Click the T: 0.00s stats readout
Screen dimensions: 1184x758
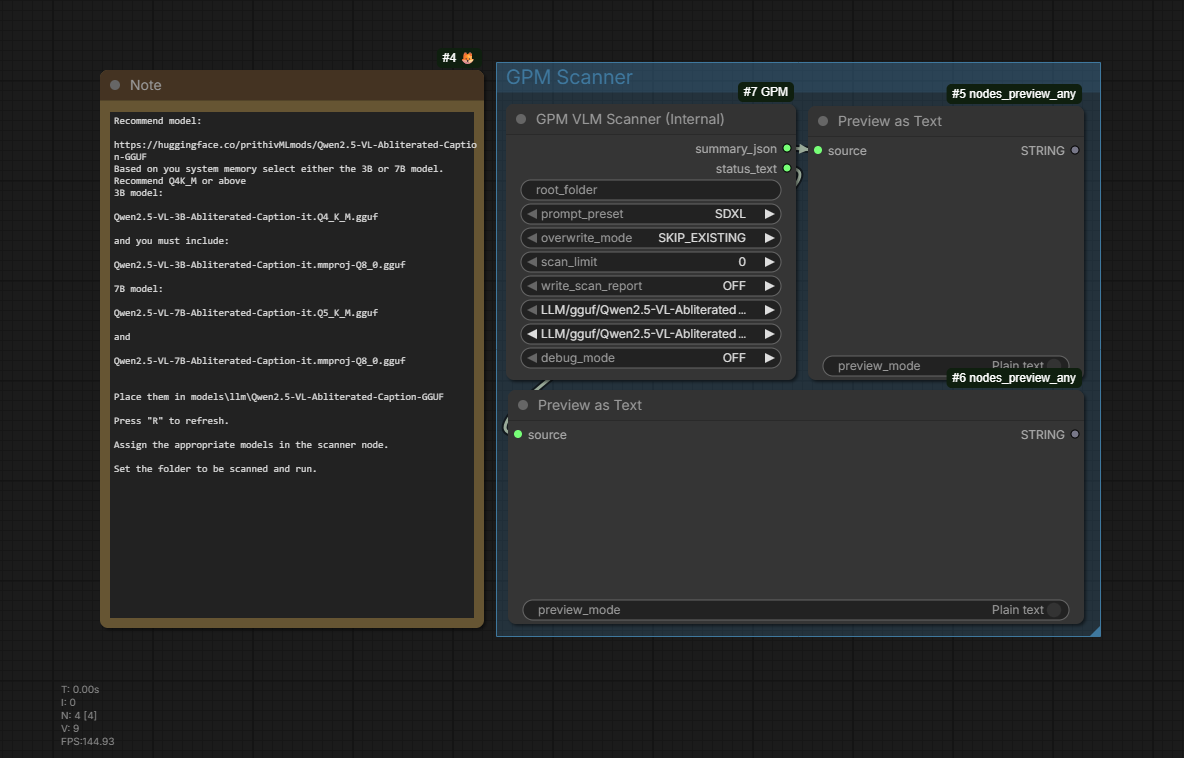(80, 689)
